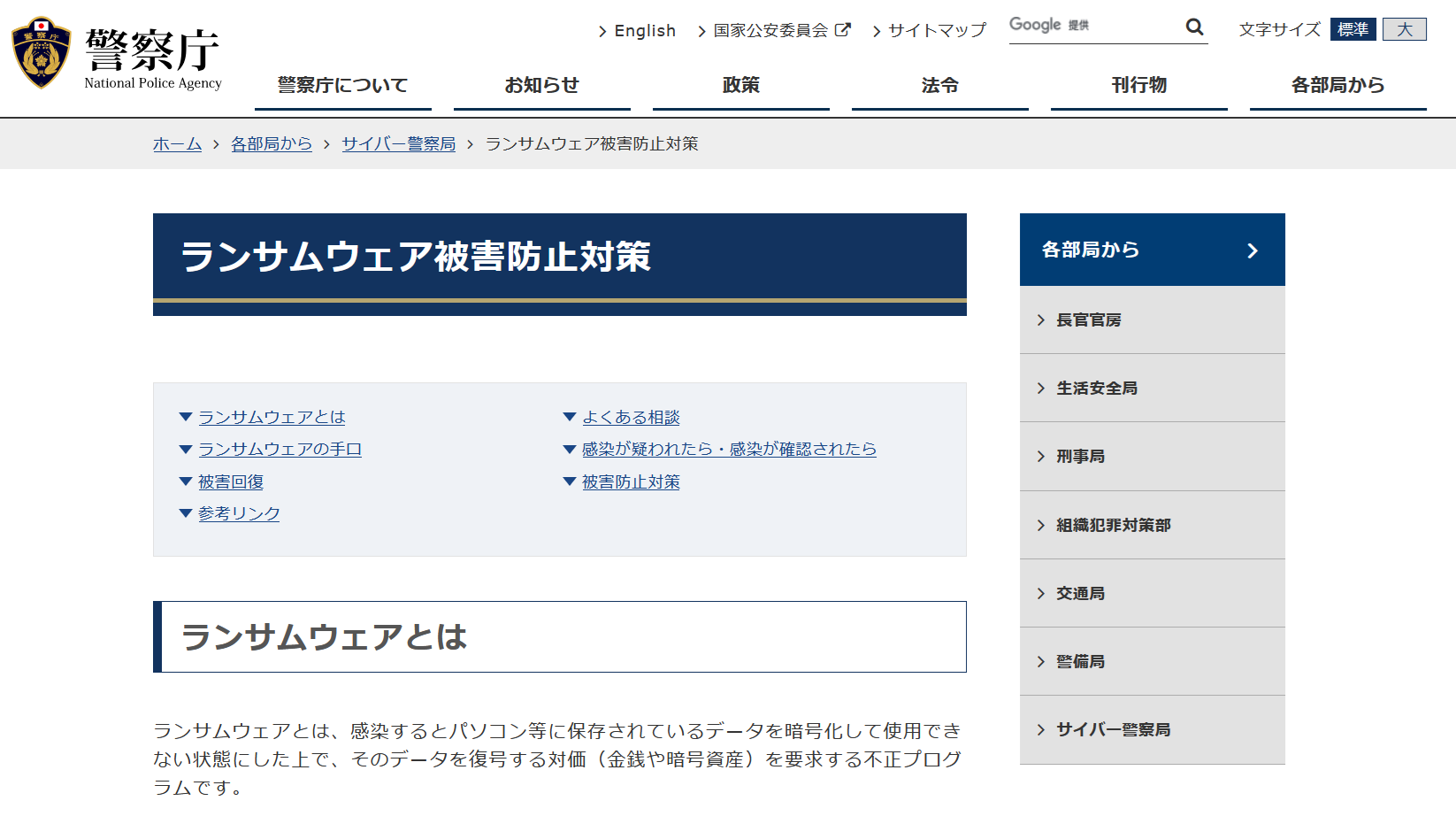Open the 各部局から sidebar header
This screenshot has width=1456, height=824.
[x=1153, y=250]
